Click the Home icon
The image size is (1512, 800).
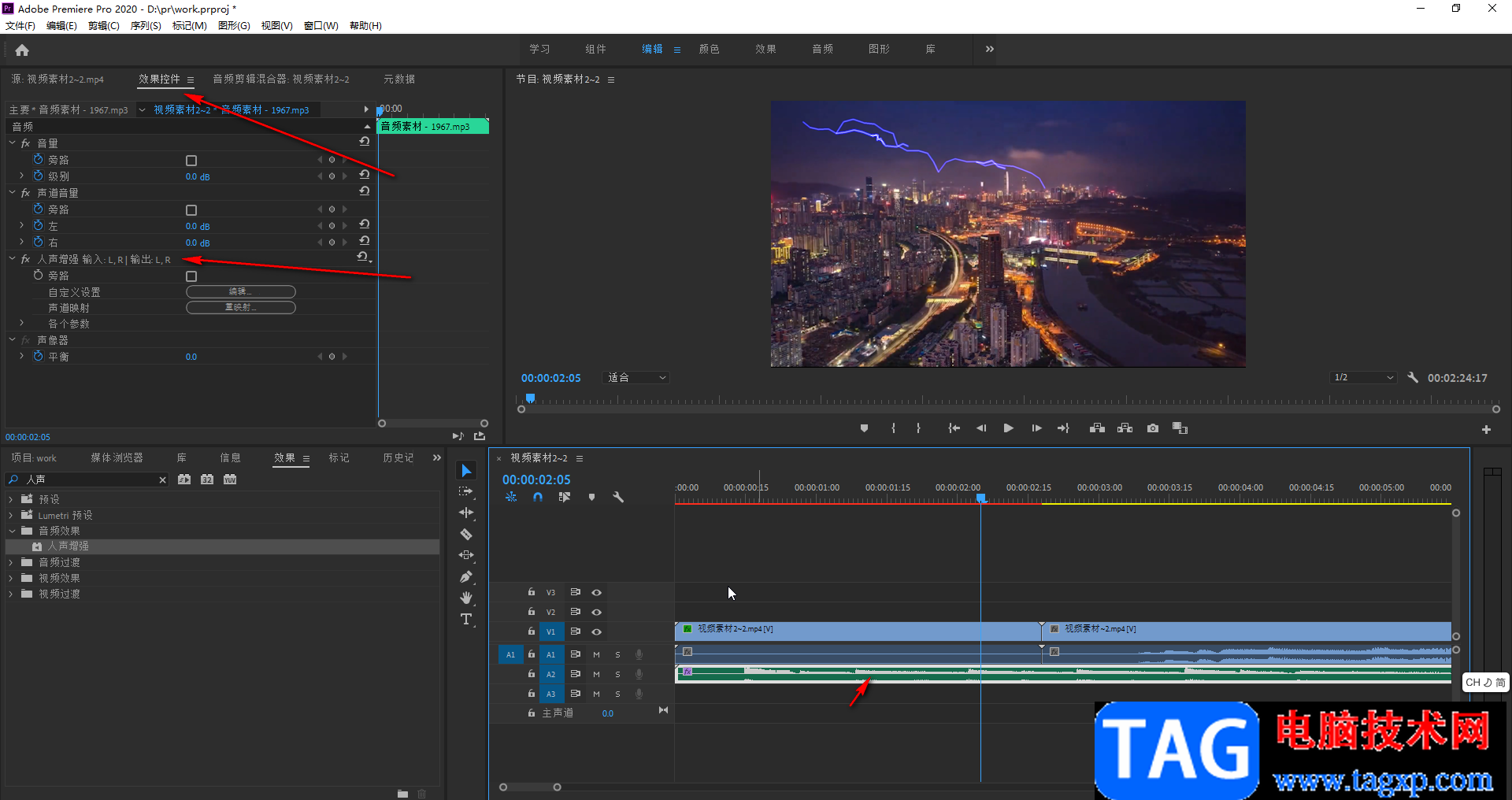(x=22, y=50)
